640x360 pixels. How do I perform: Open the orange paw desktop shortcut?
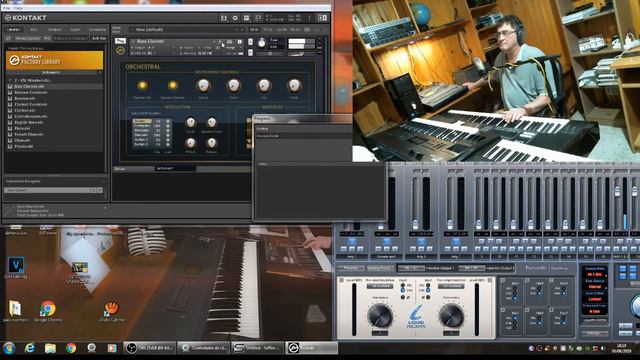click(x=111, y=311)
